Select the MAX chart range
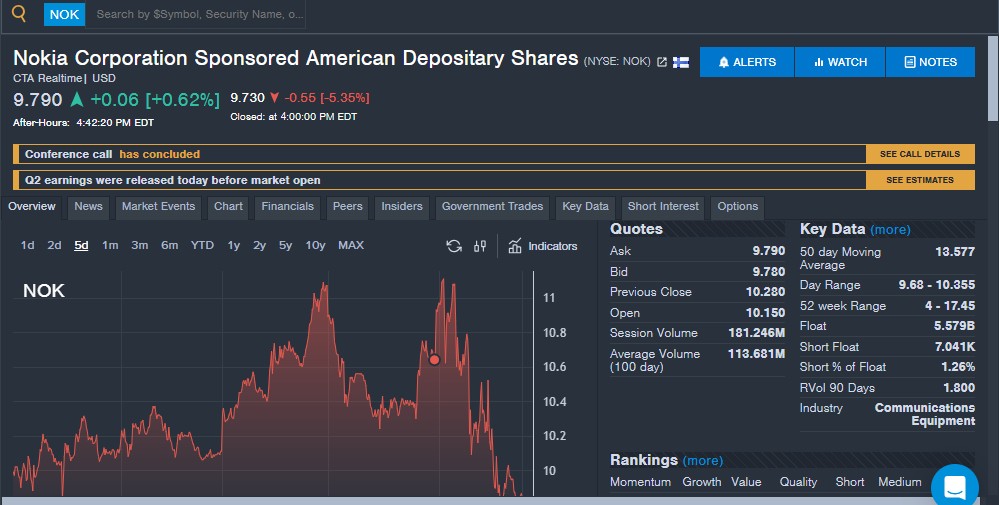This screenshot has width=999, height=505. [351, 245]
